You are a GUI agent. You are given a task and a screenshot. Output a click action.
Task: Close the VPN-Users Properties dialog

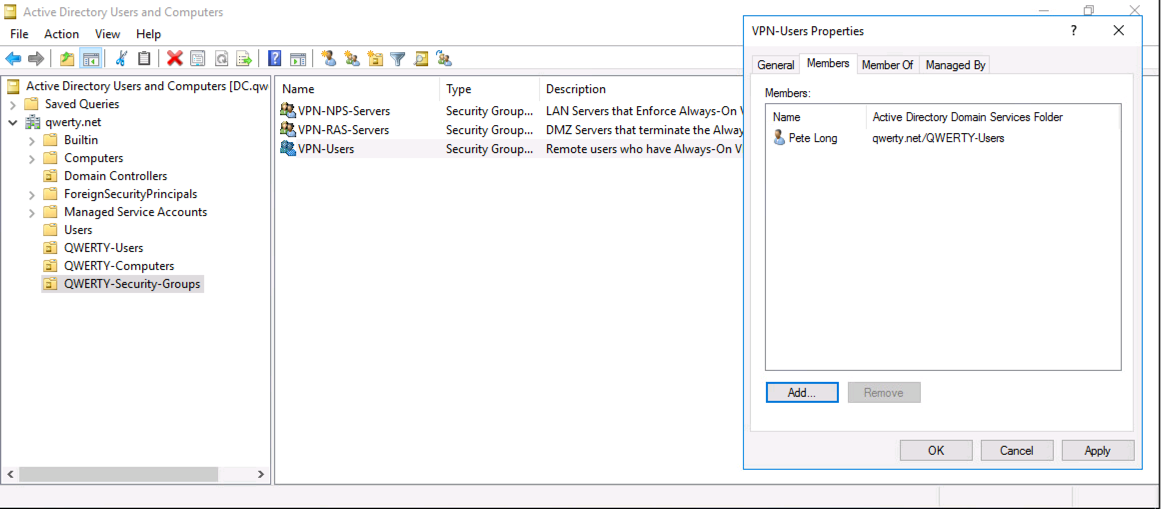[1118, 31]
